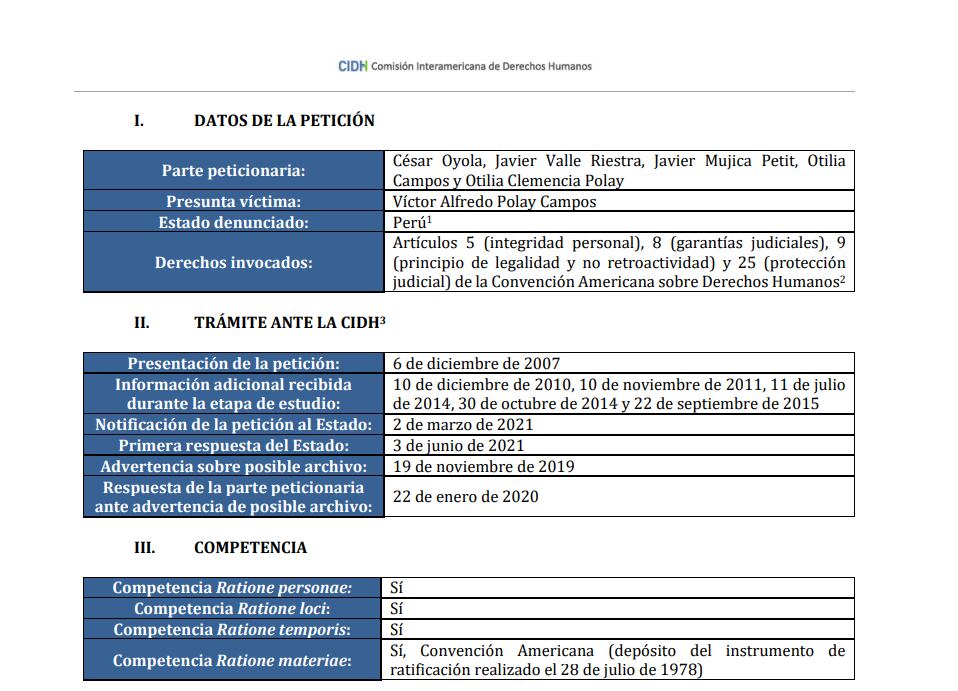This screenshot has width=958, height=691.
Task: Click the 'DATOS DE LA PETICIÓN' heading
Action: click(284, 121)
